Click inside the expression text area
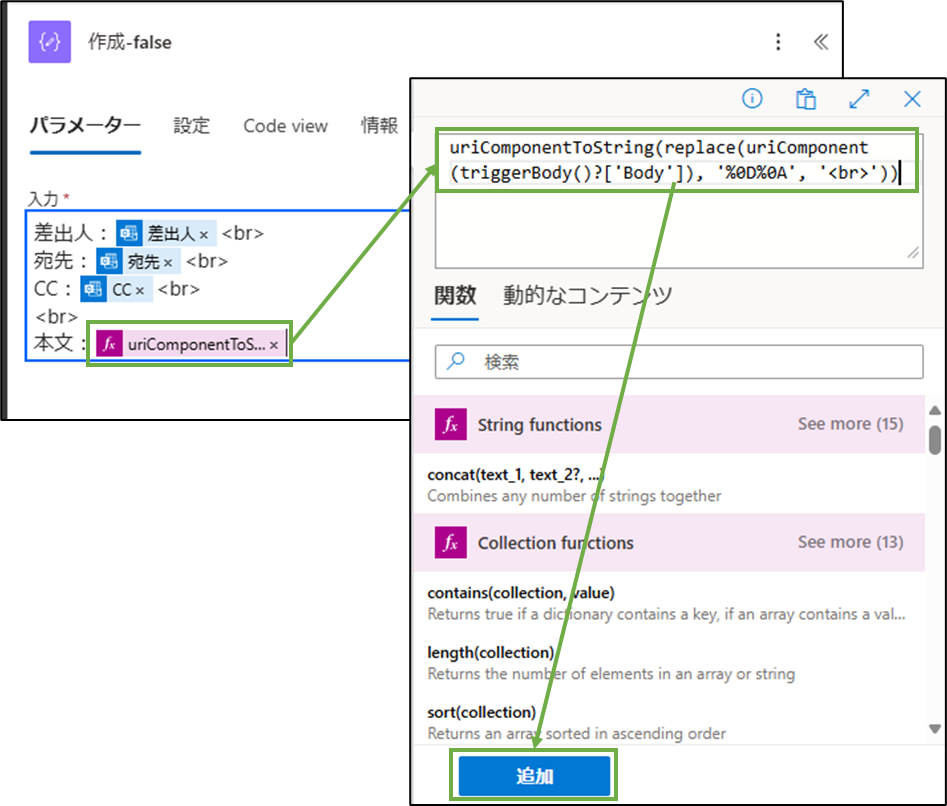 (x=679, y=199)
